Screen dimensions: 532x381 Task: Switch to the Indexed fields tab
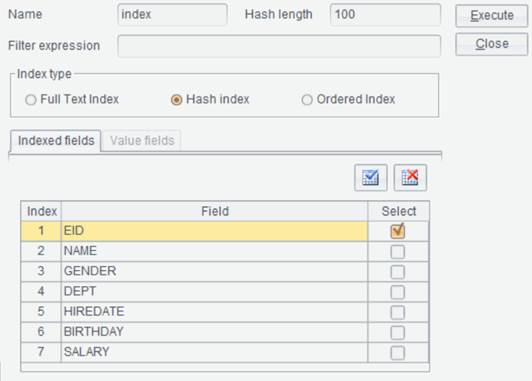coord(56,141)
